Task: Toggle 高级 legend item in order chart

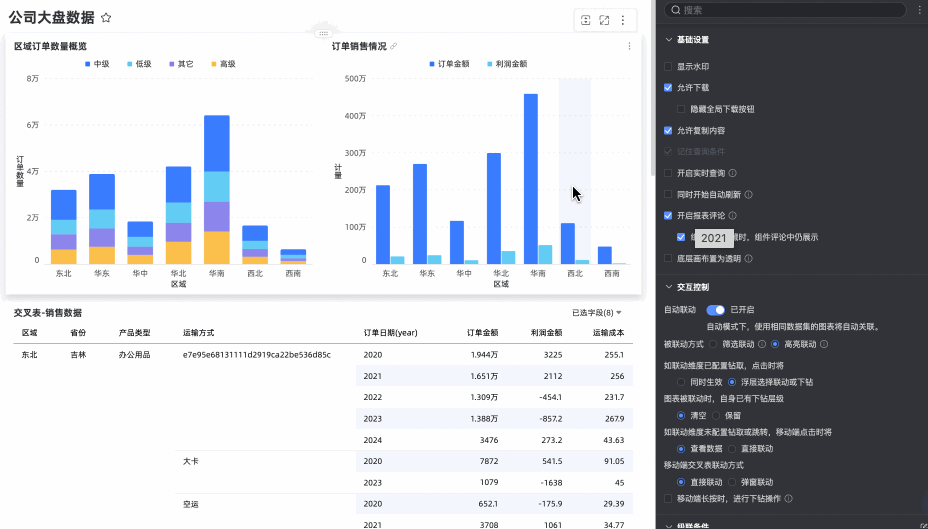Action: [223, 64]
